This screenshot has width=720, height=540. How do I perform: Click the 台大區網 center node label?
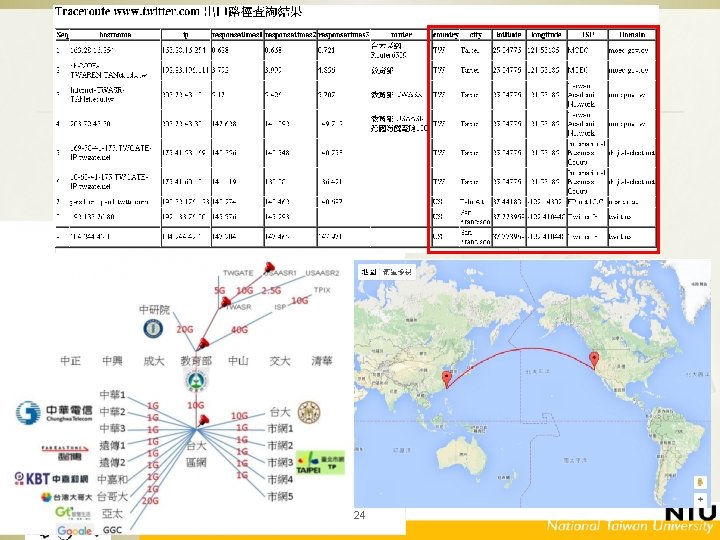tap(196, 454)
